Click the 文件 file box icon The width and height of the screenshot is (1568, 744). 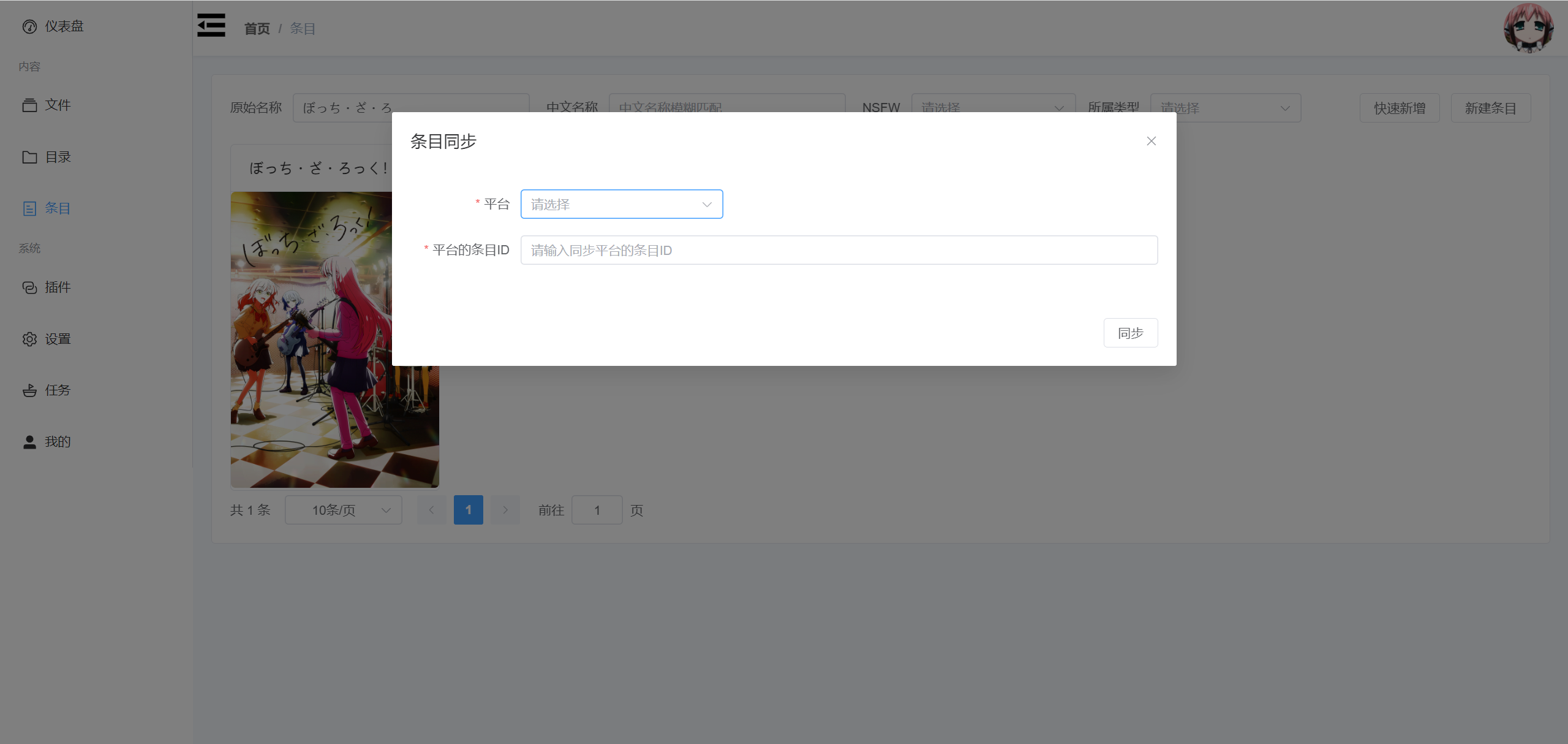(x=29, y=105)
